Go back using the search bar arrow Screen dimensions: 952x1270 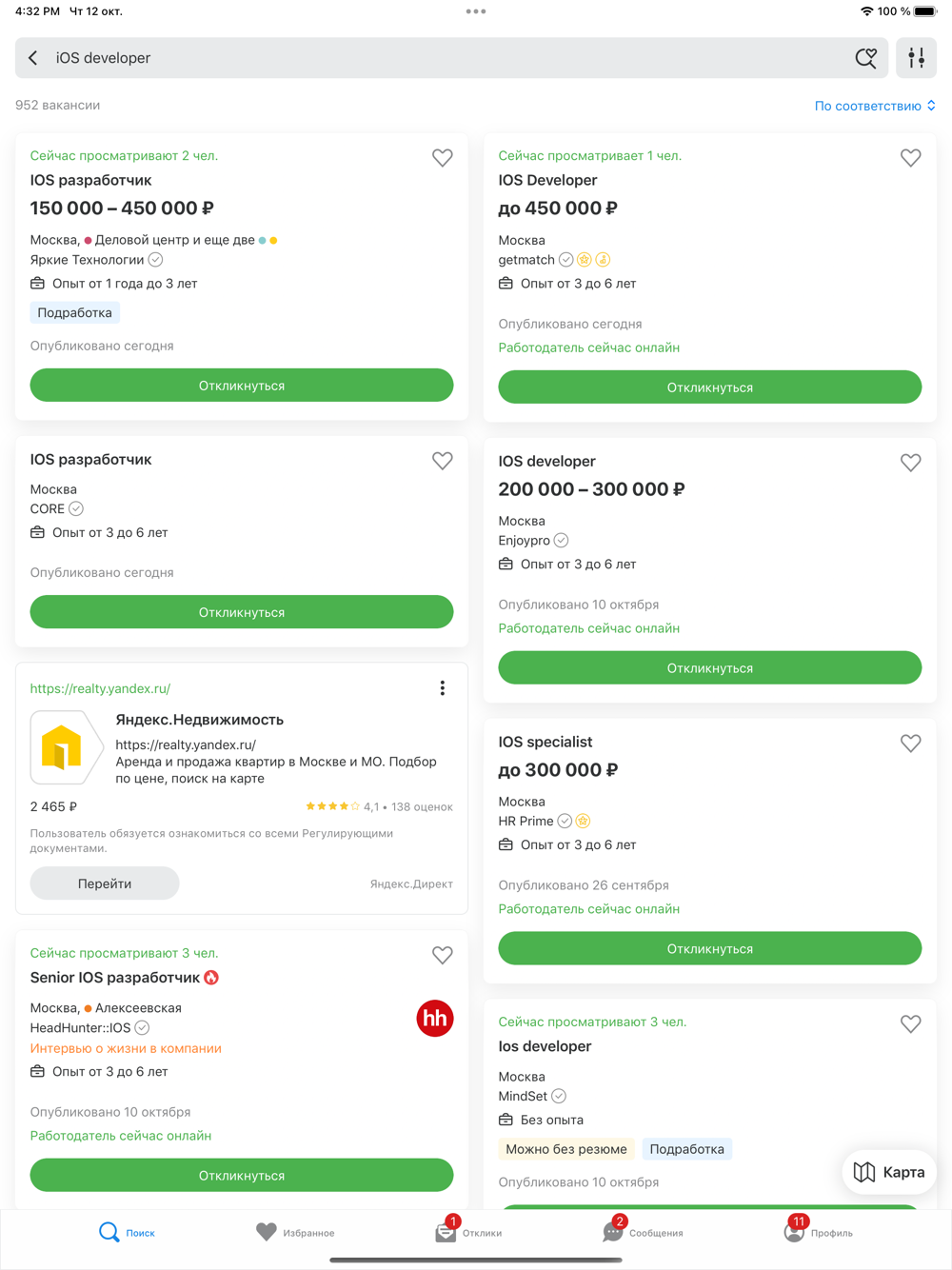tap(33, 58)
